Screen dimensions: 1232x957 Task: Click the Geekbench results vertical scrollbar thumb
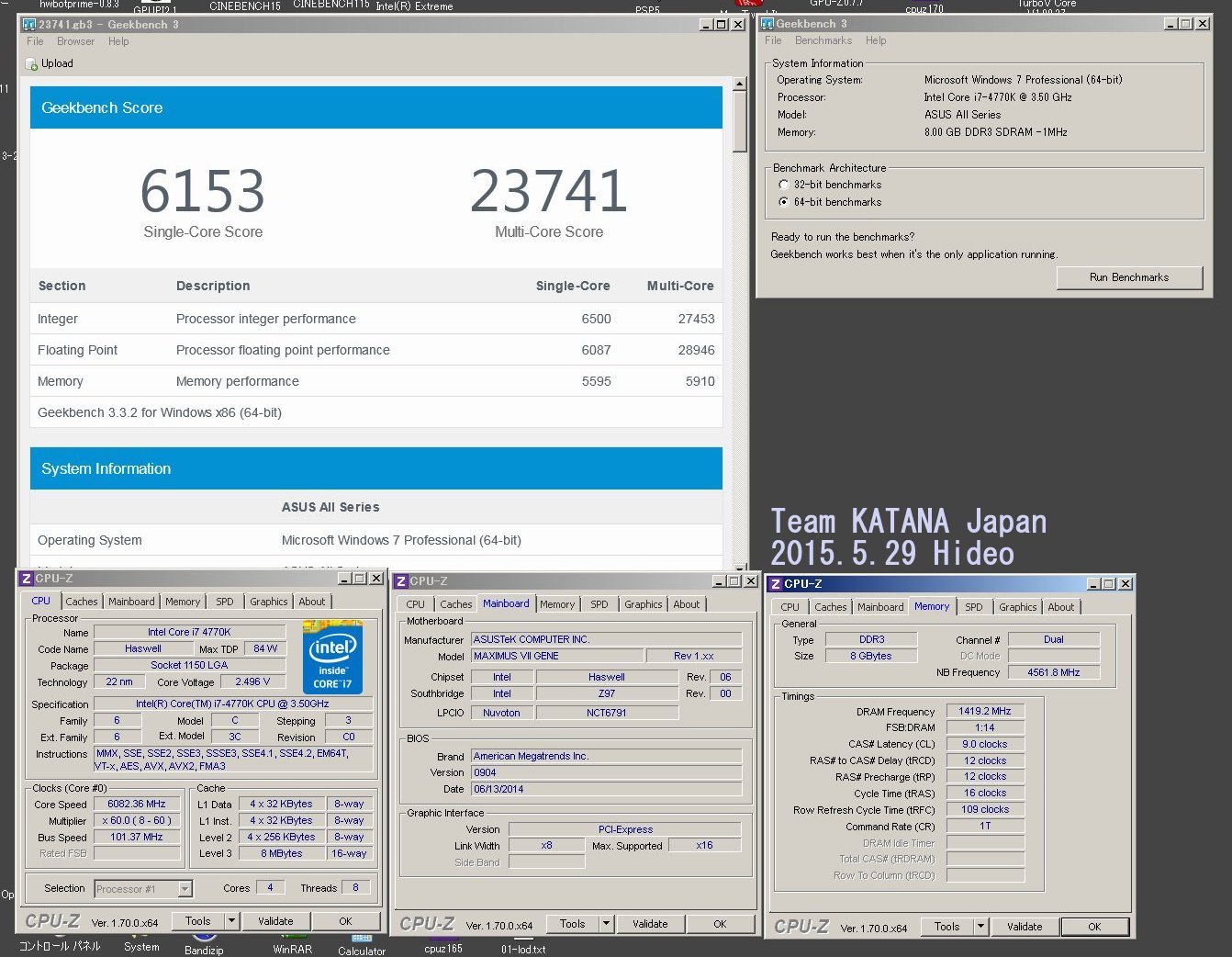[x=739, y=121]
